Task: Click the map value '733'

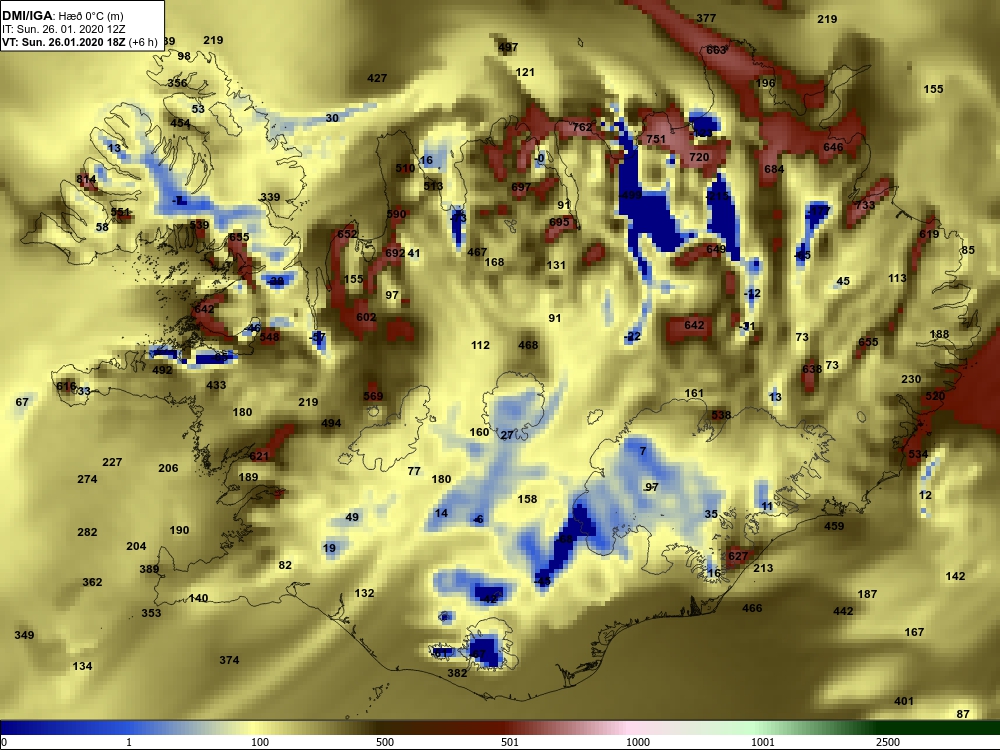Action: click(x=865, y=205)
